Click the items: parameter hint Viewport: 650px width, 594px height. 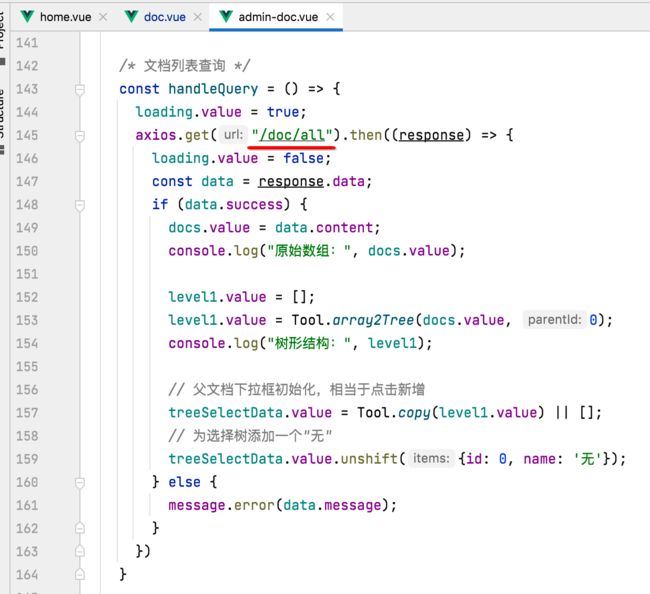coord(431,458)
